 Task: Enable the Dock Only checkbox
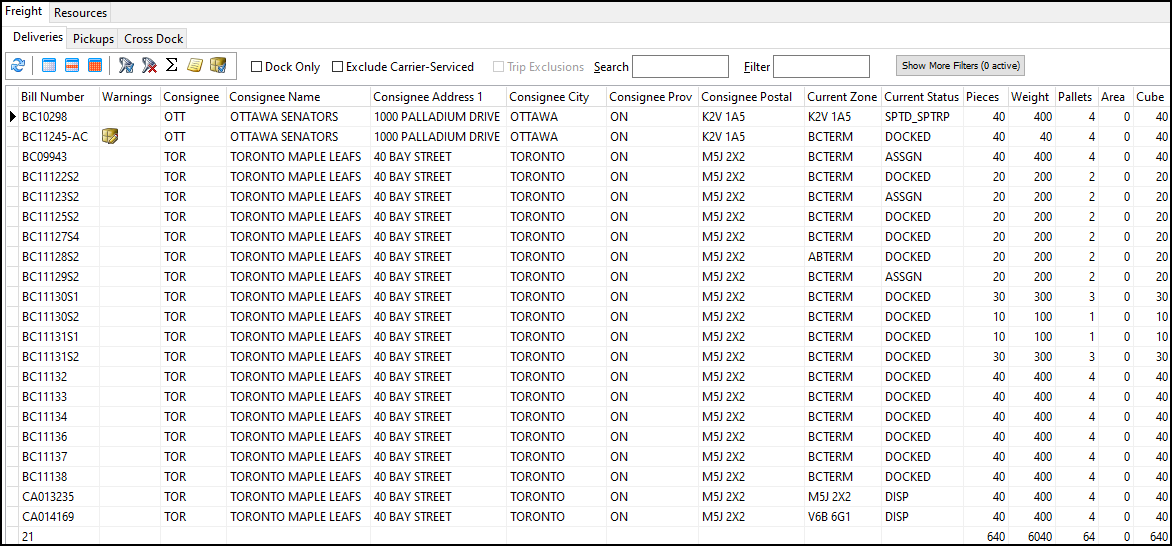tap(257, 67)
